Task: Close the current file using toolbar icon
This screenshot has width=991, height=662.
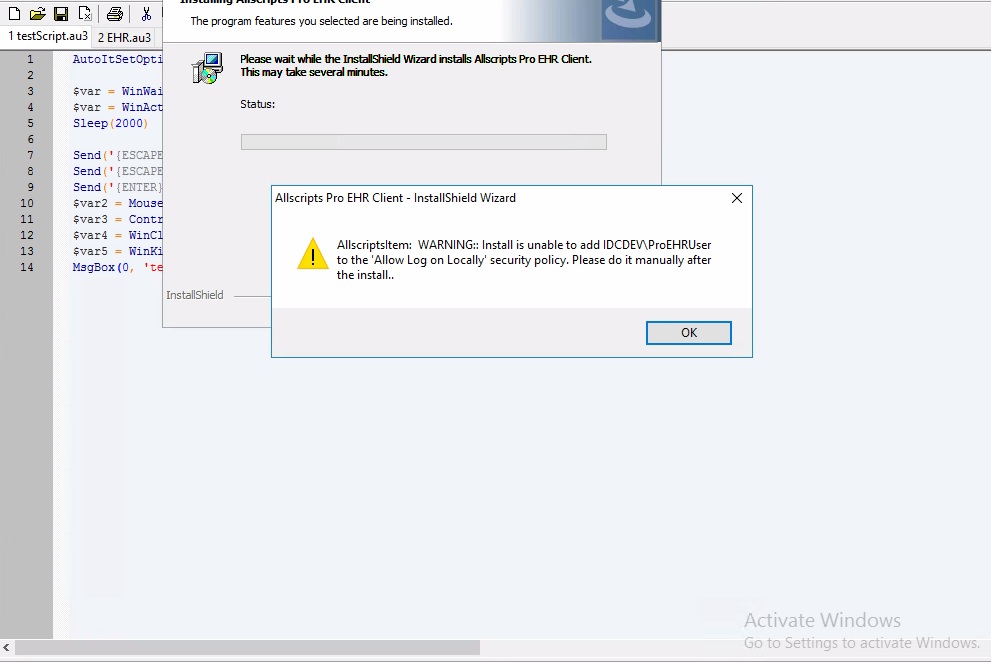Action: [85, 13]
